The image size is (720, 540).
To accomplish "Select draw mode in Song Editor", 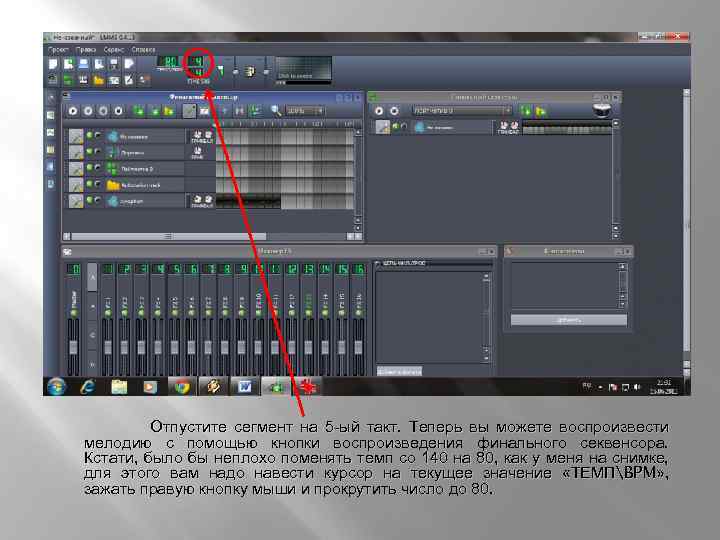I will pyautogui.click(x=189, y=111).
